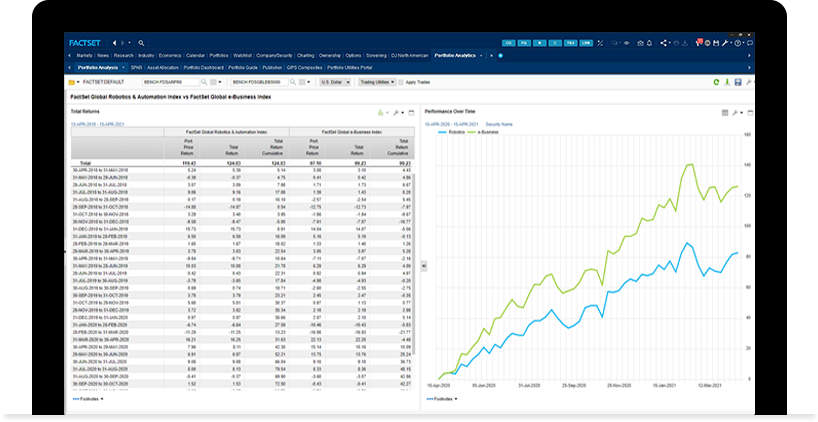The height and width of the screenshot is (422, 818).
Task: Open the GIPS Composites sub-tab
Action: 304,67
